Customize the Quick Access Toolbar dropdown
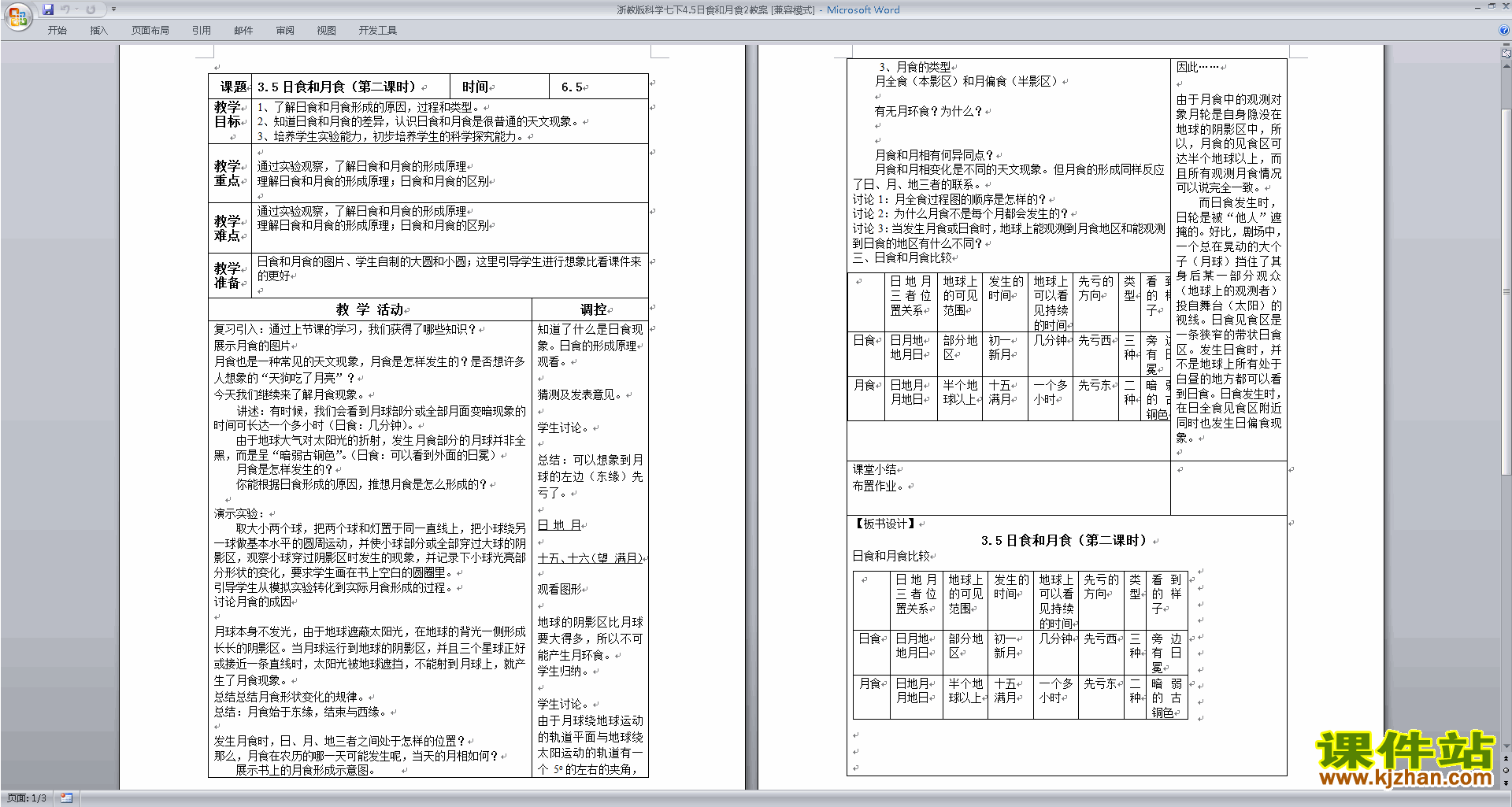The image size is (1512, 807). pyautogui.click(x=113, y=9)
